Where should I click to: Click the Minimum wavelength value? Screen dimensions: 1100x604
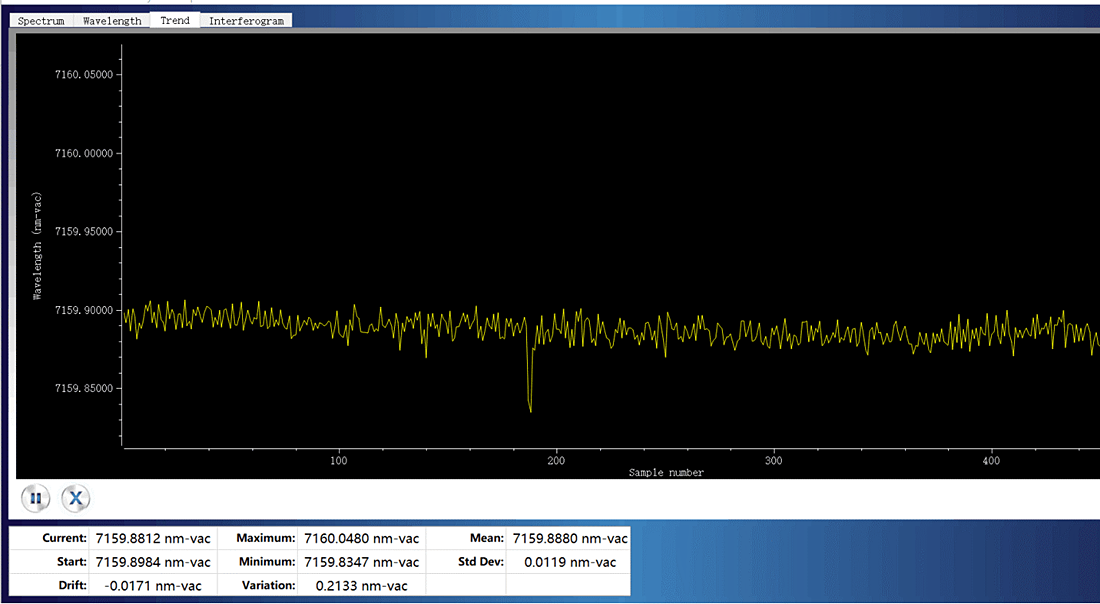(x=362, y=562)
